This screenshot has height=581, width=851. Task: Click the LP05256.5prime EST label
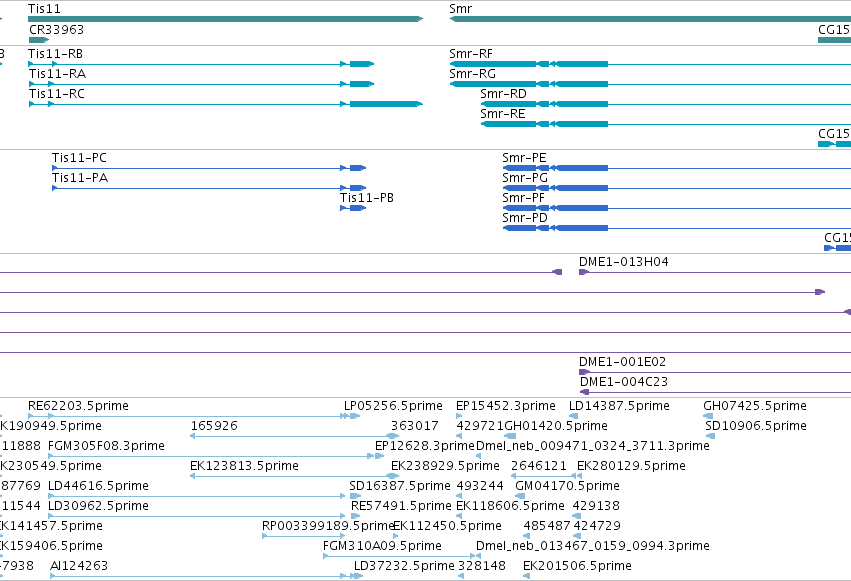tap(393, 406)
